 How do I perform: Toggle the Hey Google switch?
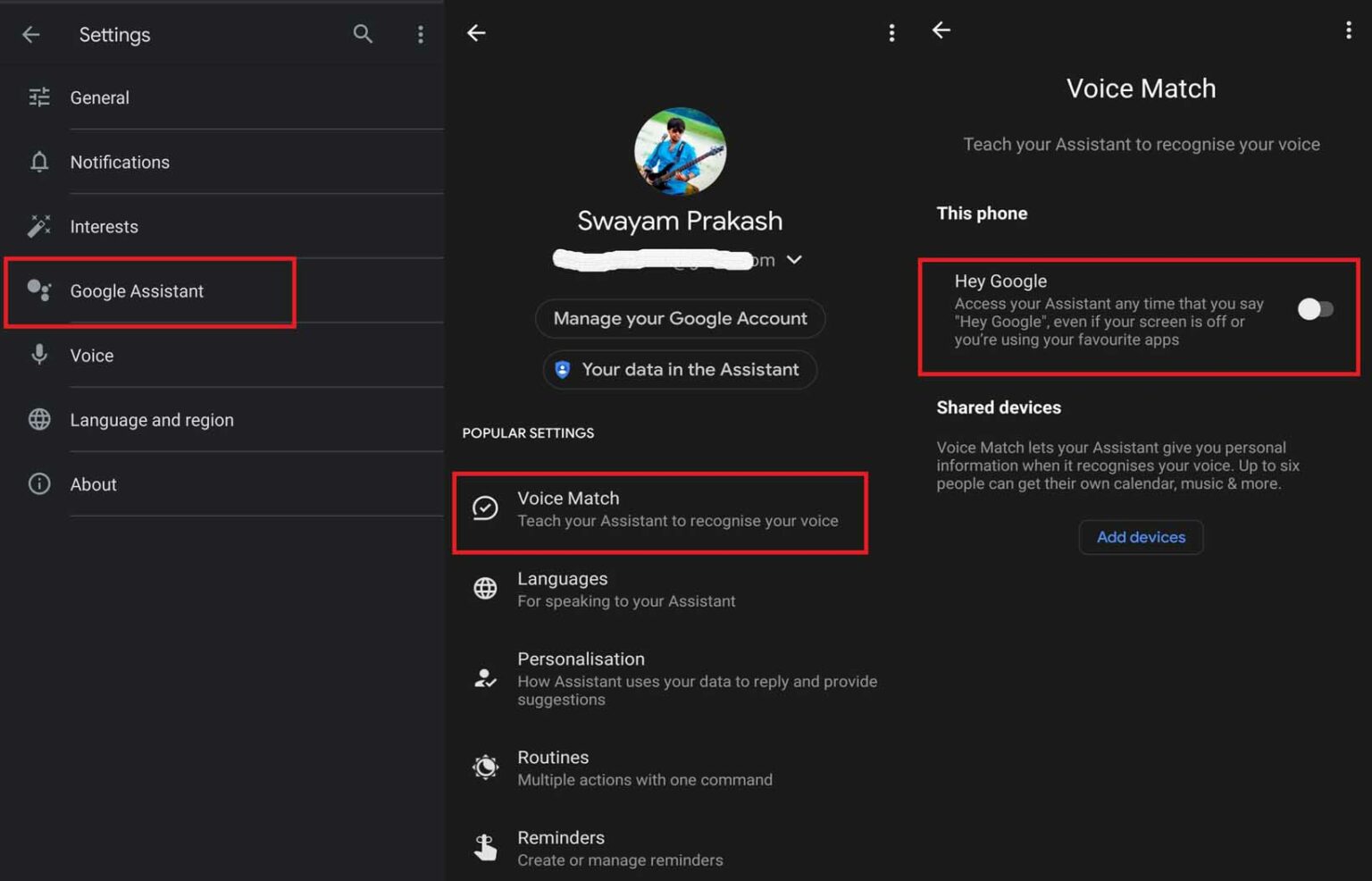coord(1315,309)
